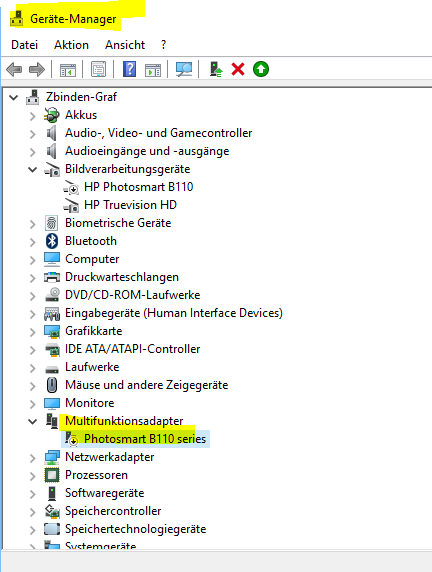Click the blue Help question mark icon

(130, 69)
